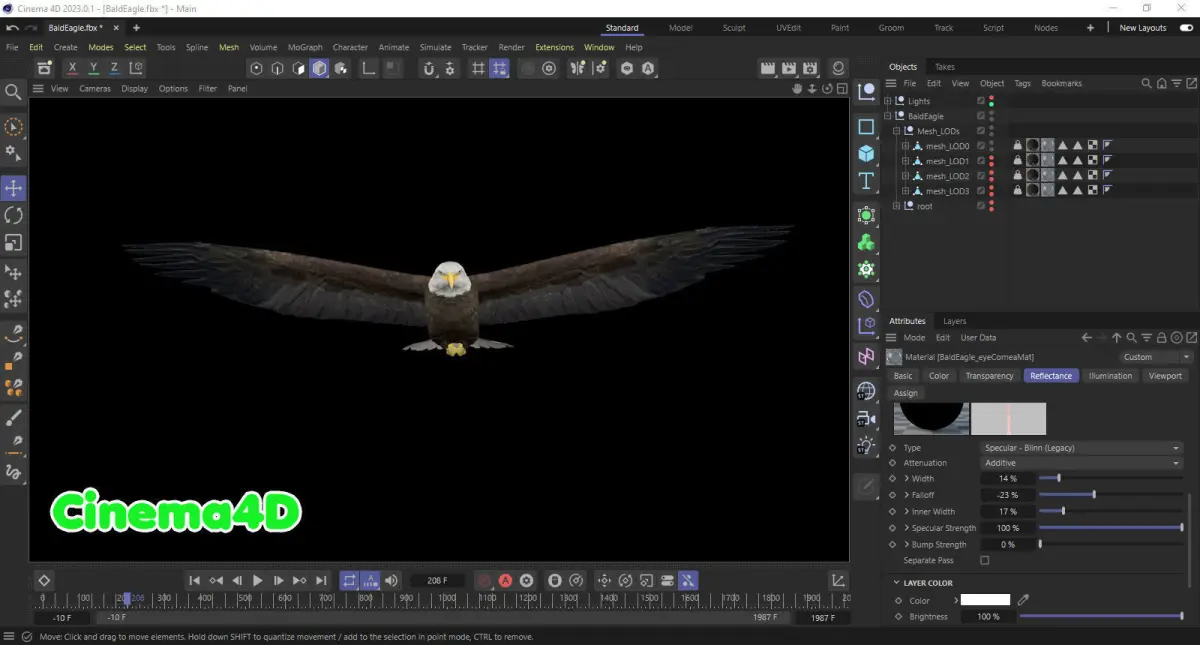Open the Render to Picture Viewer clapboard
The image size is (1200, 645).
pos(789,68)
